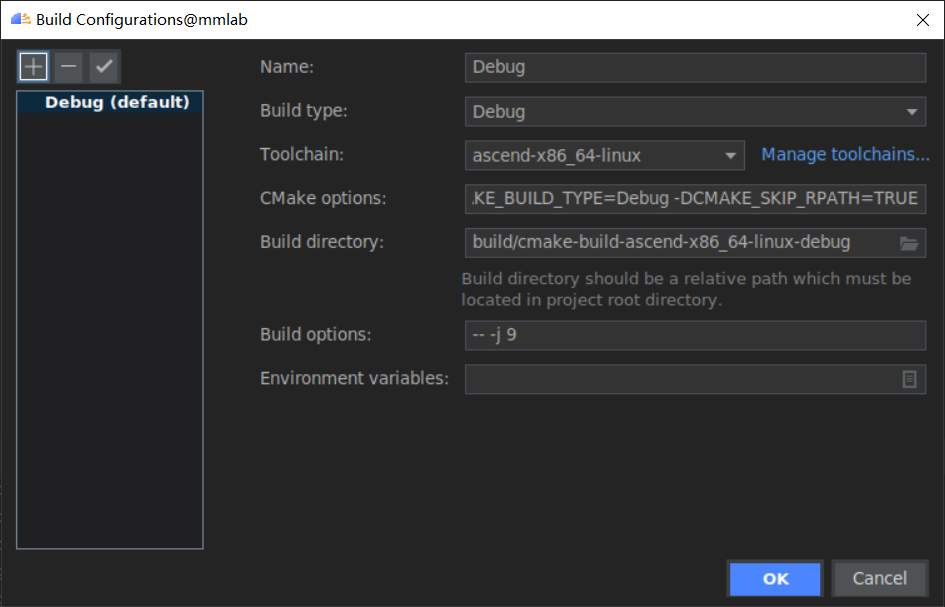Set configuration as default with checkmark icon

[104, 67]
